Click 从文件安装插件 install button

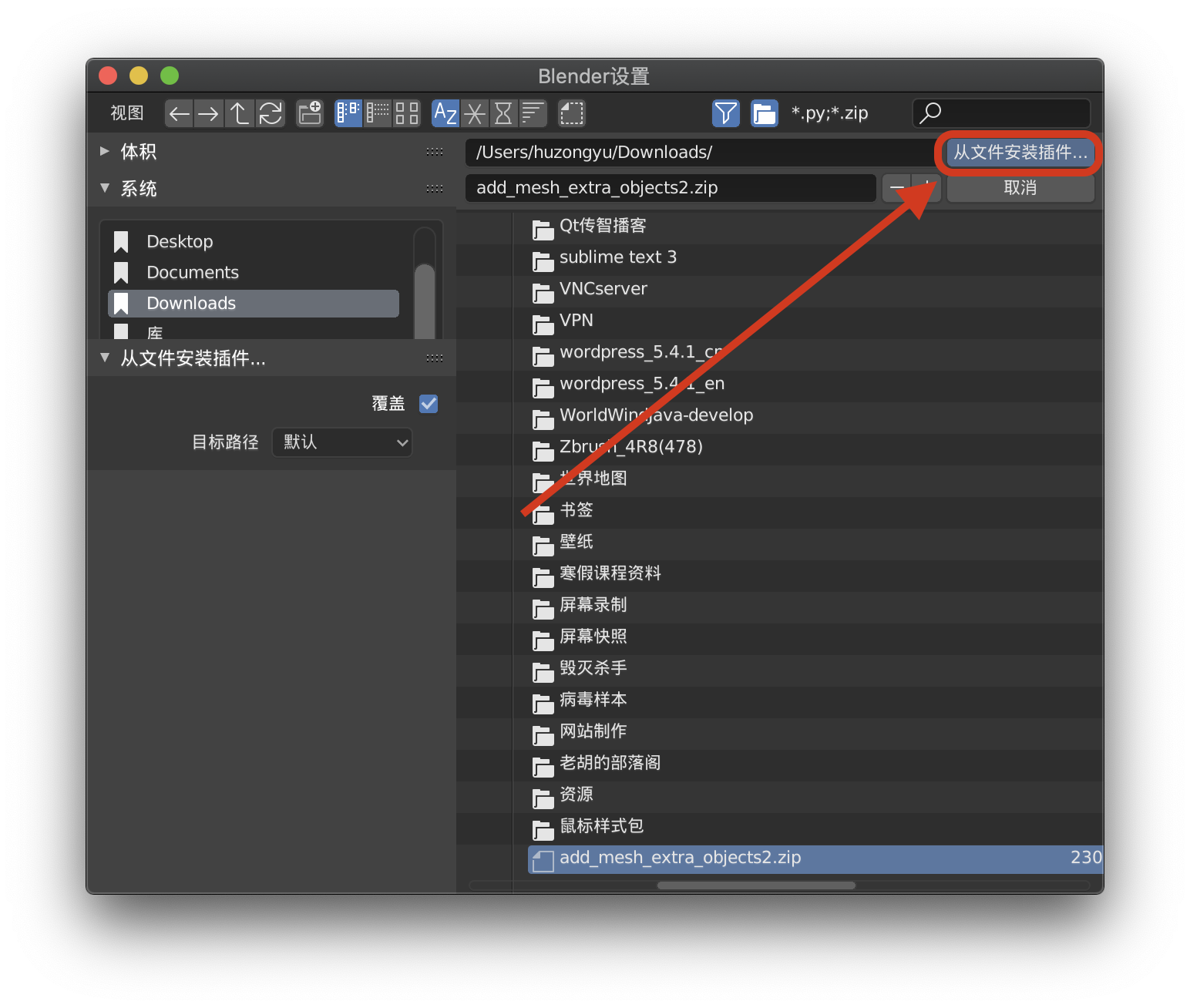pos(1020,153)
